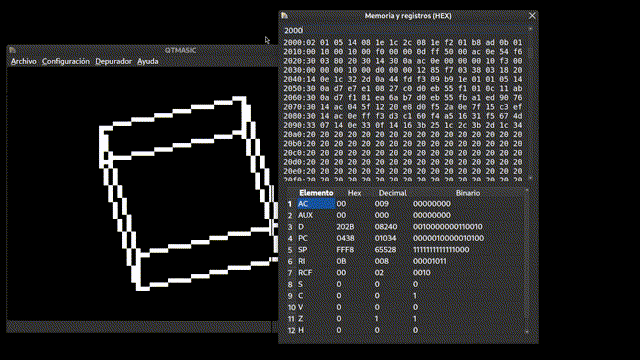640x360 pixels.
Task: Select the SP register element
Action: (x=316, y=249)
